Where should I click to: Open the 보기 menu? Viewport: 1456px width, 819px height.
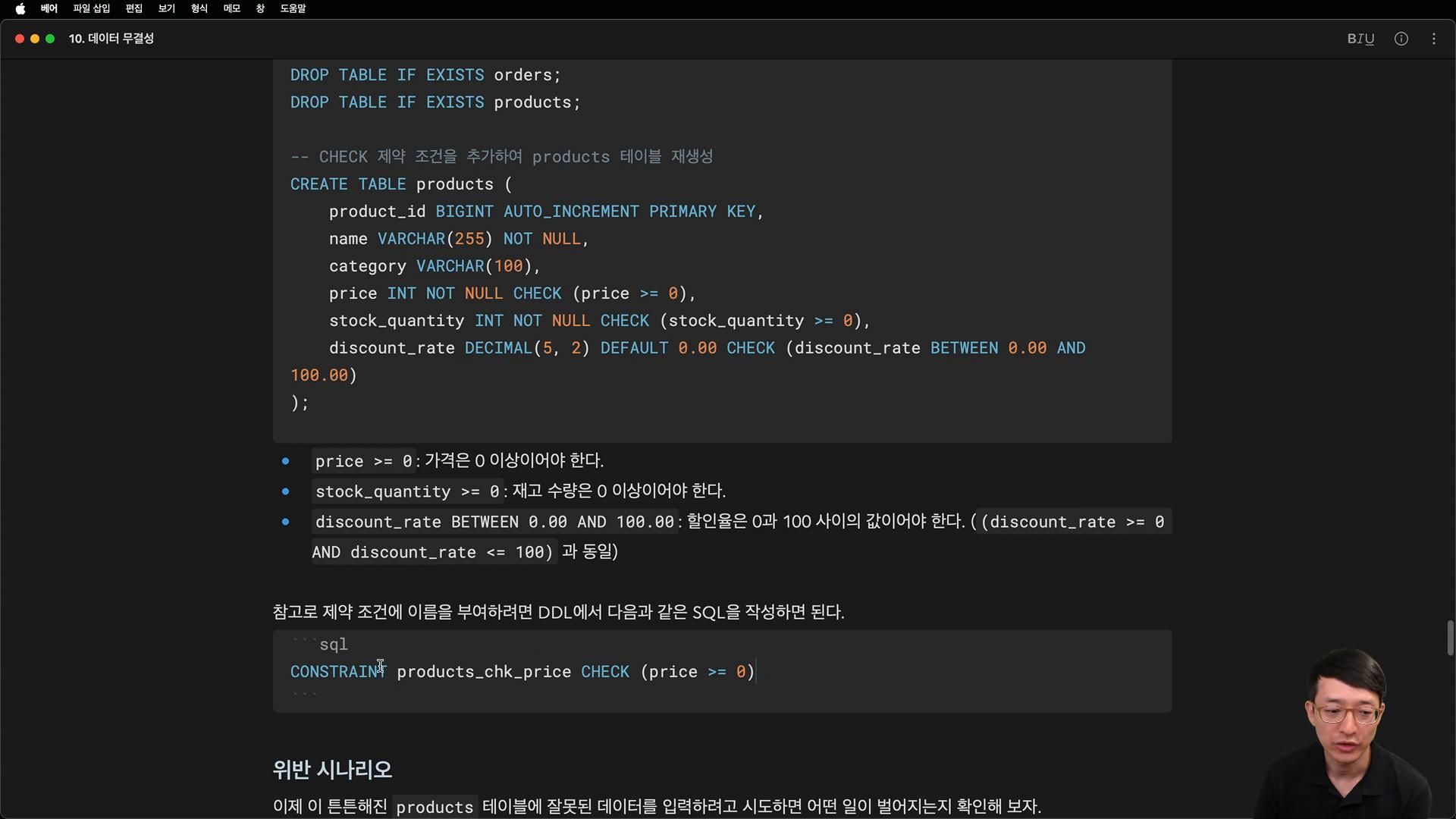(167, 8)
